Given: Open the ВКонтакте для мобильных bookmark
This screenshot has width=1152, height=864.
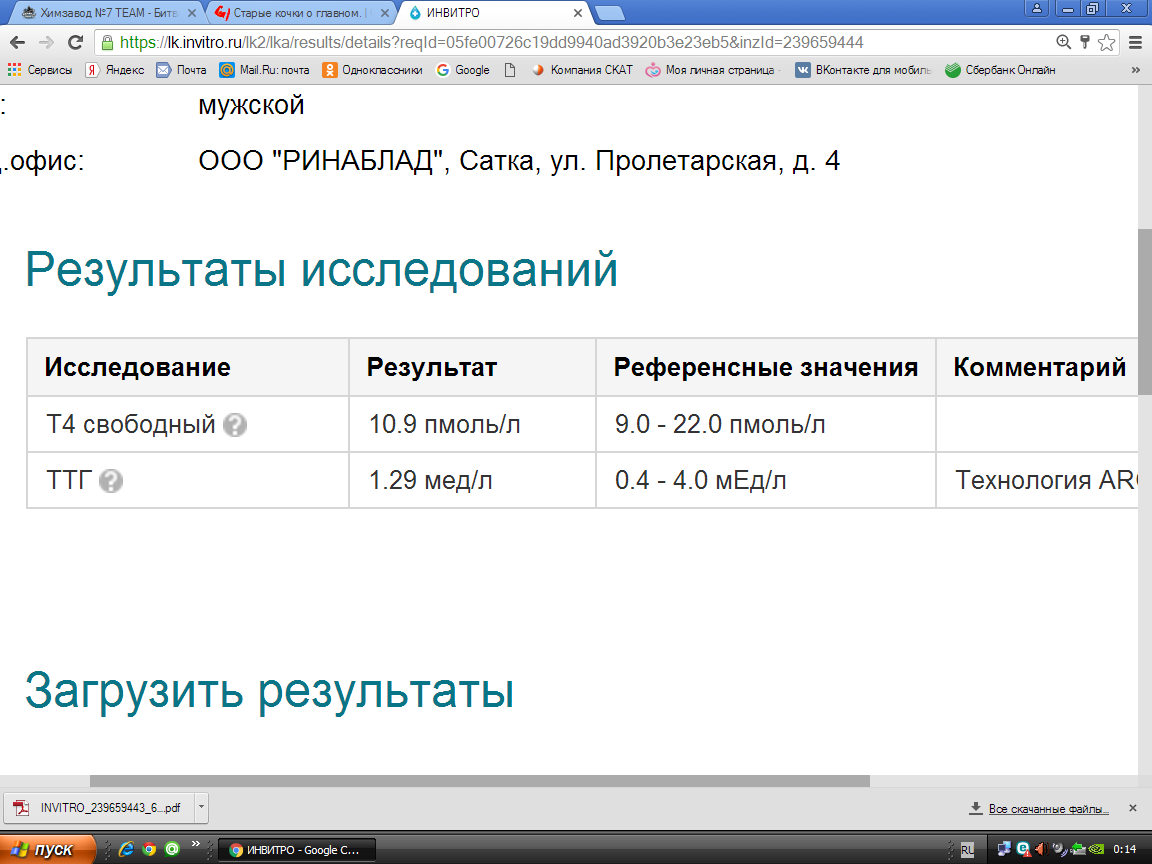Looking at the screenshot, I should tap(864, 70).
